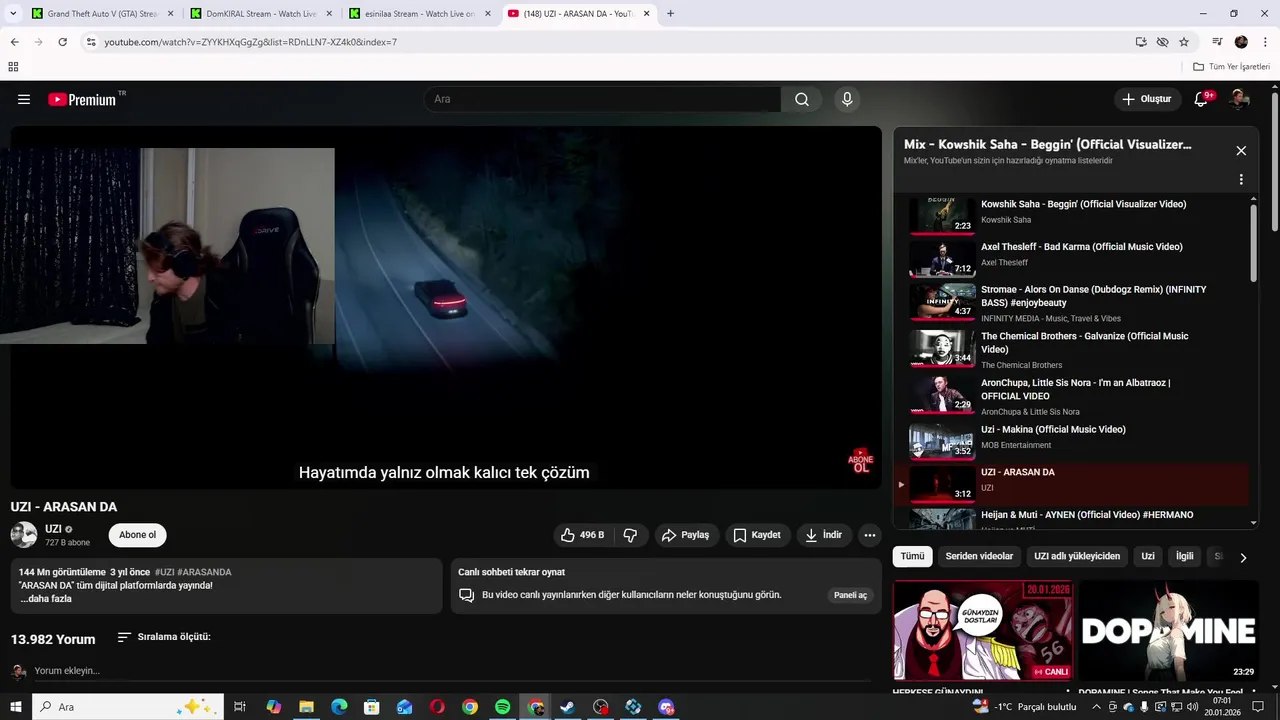Viewport: 1280px width, 720px height.
Task: Select UZI adlı yükleyiciden filter chip
Action: [1077, 556]
